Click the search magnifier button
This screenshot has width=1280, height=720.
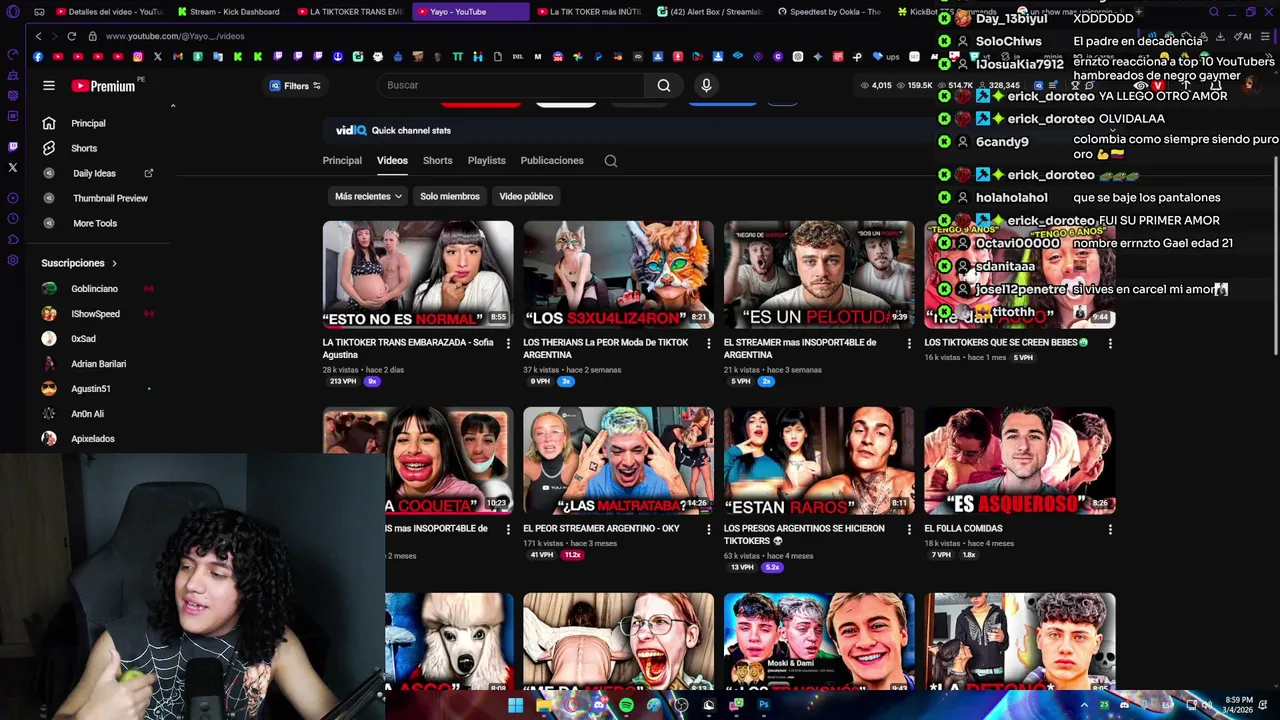[664, 86]
